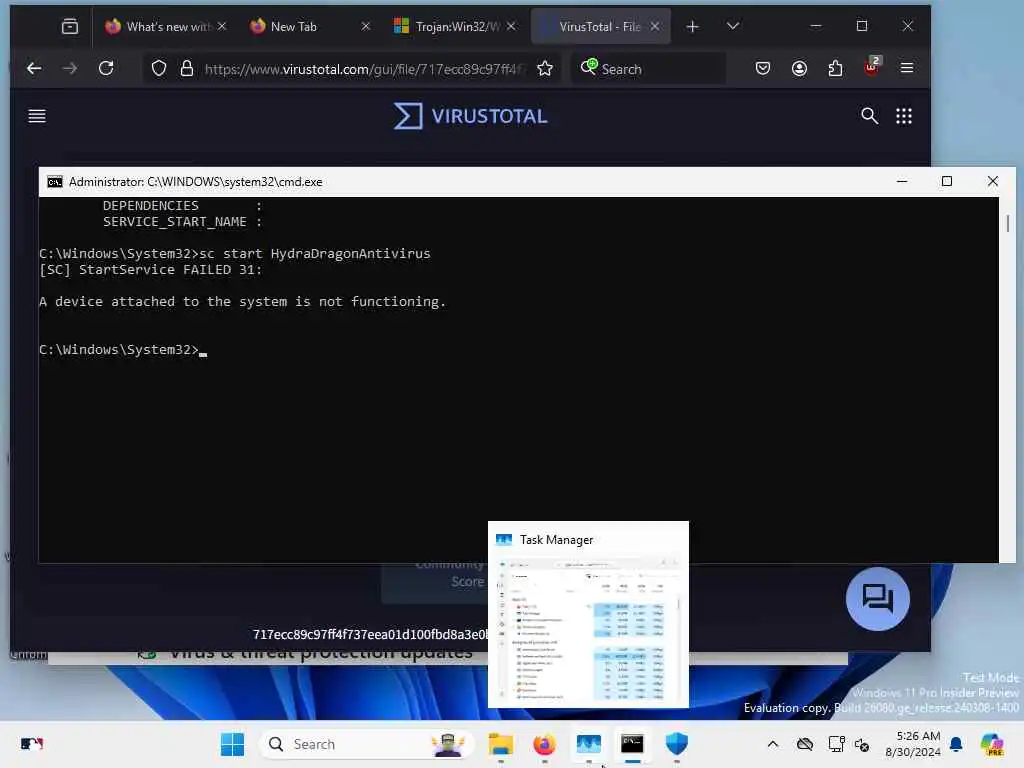
Task: Go back in Firefox browser
Action: [34, 68]
